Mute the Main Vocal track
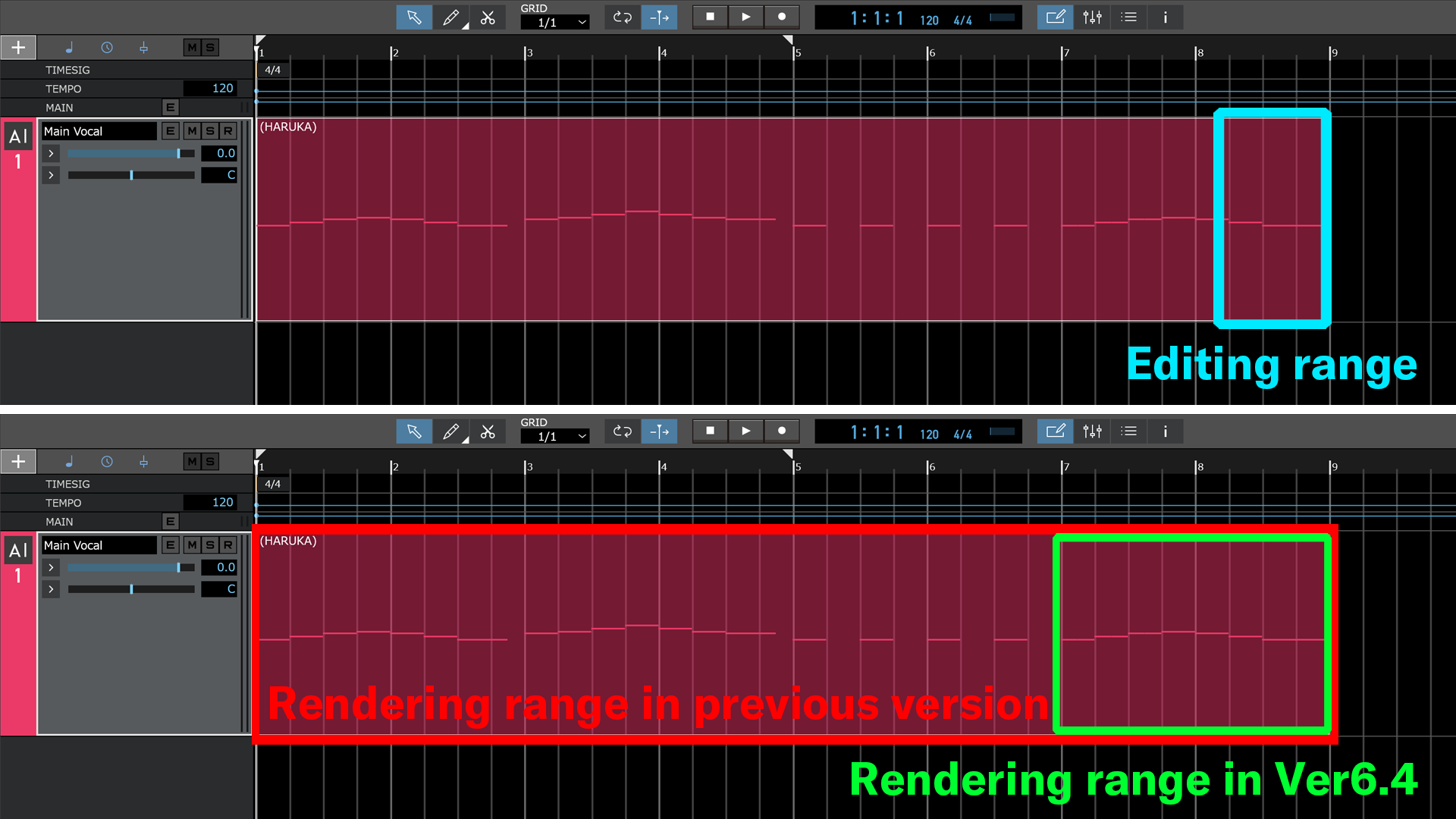 click(191, 130)
